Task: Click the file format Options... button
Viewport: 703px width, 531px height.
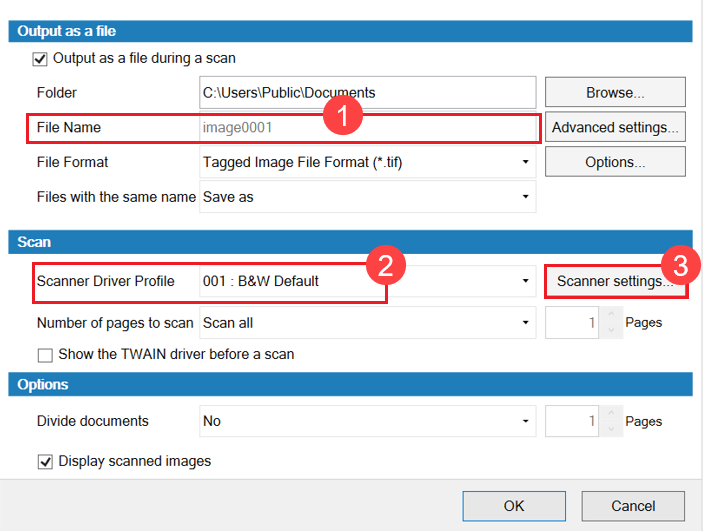Action: pyautogui.click(x=615, y=162)
